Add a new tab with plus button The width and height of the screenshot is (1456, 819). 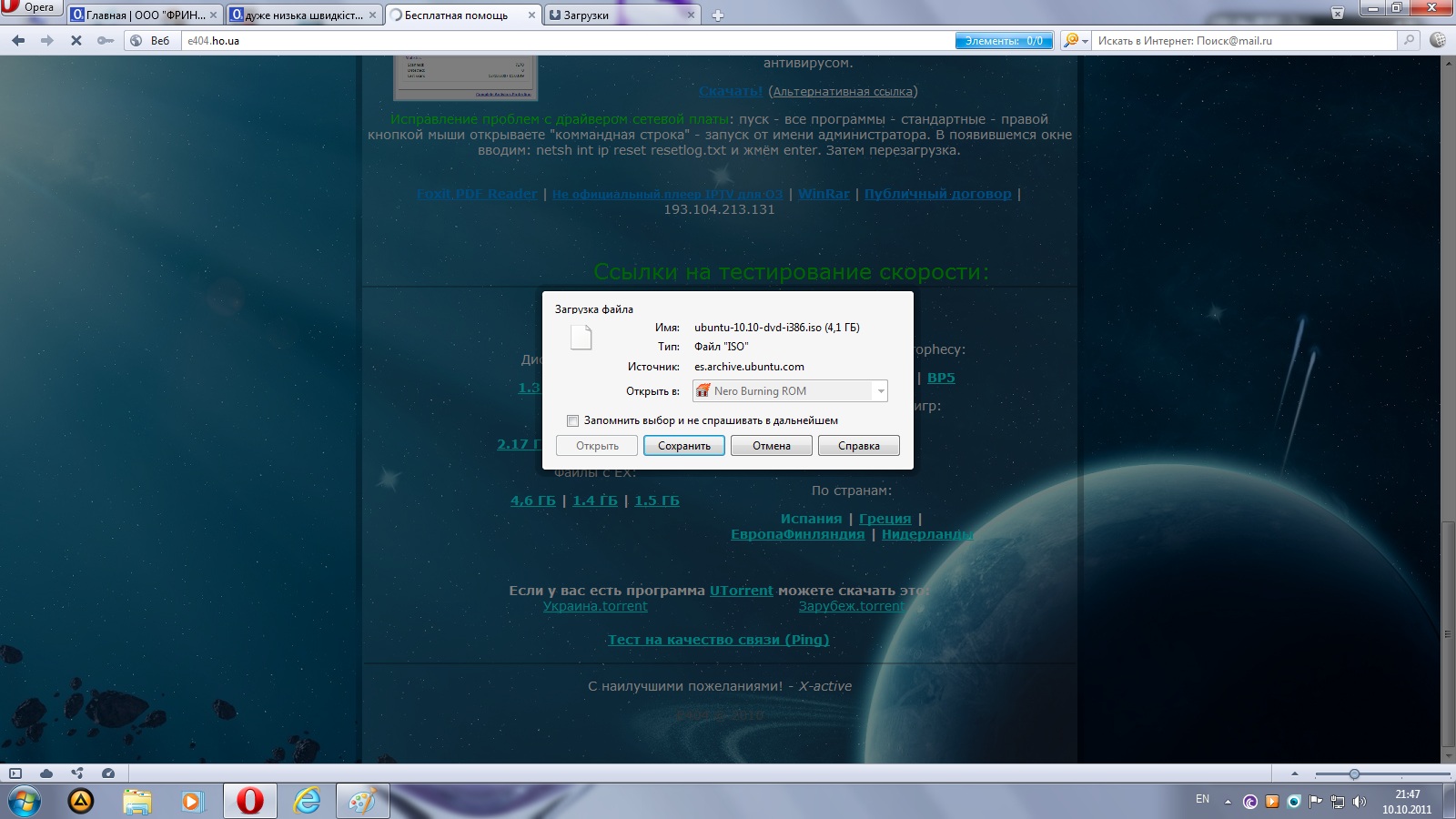(717, 15)
